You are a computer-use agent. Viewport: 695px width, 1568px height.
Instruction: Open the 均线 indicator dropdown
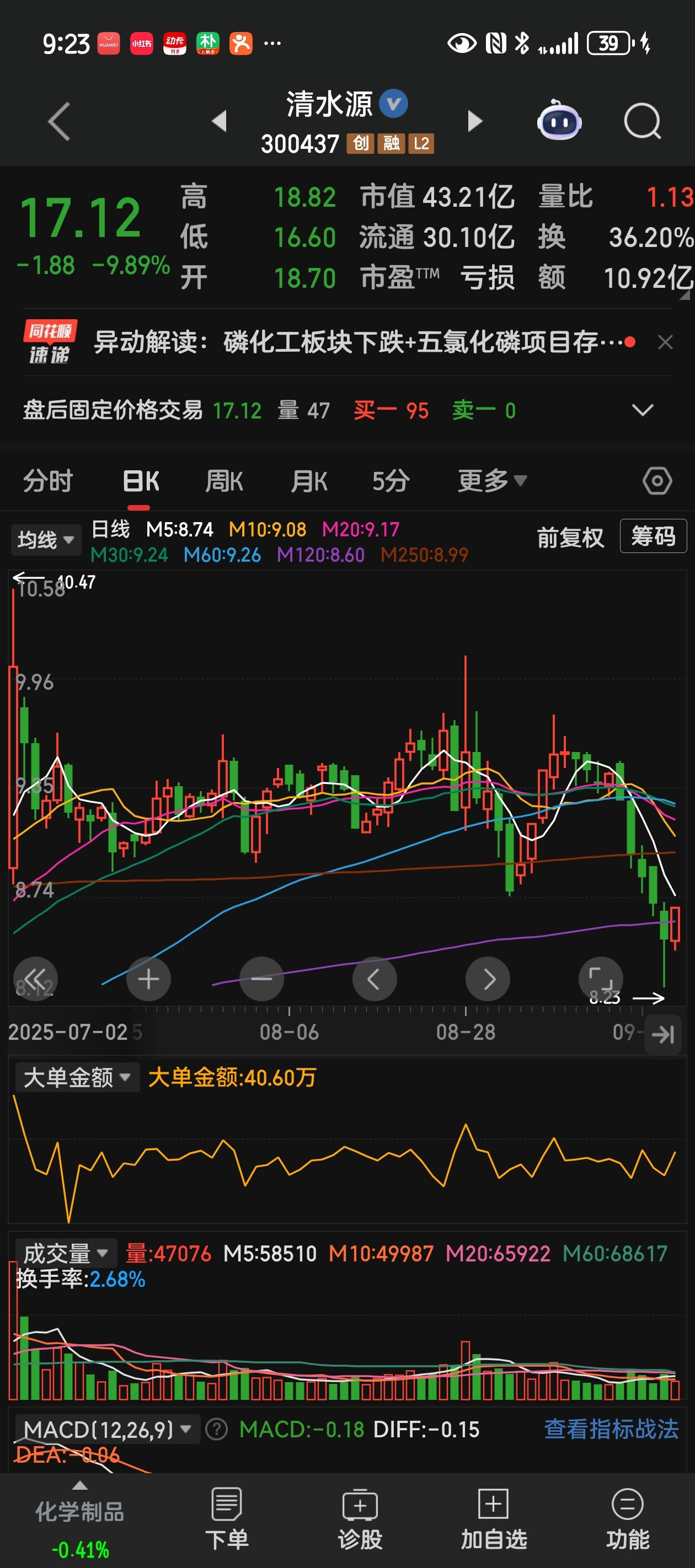coord(46,540)
